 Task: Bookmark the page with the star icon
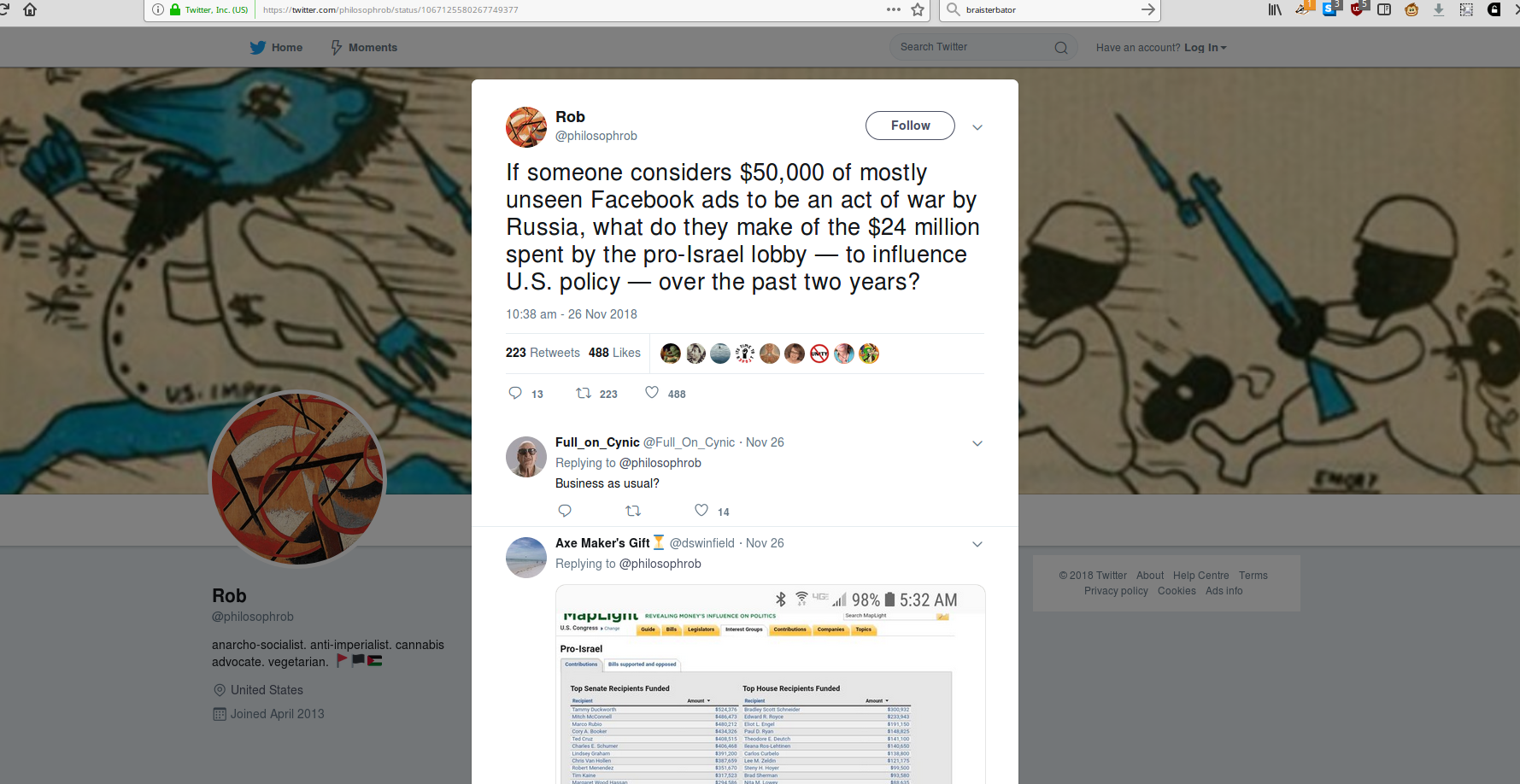918,9
